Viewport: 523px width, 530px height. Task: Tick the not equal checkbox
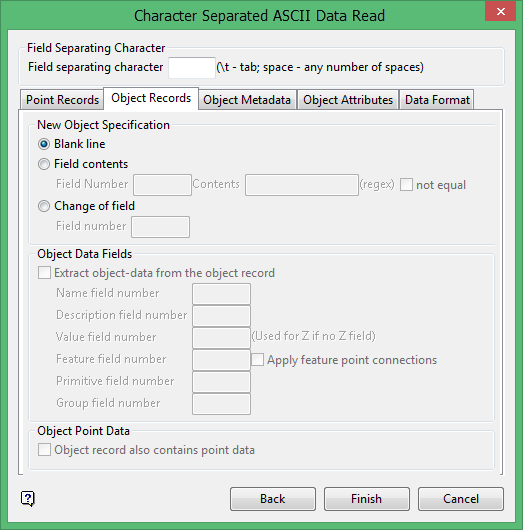point(406,185)
